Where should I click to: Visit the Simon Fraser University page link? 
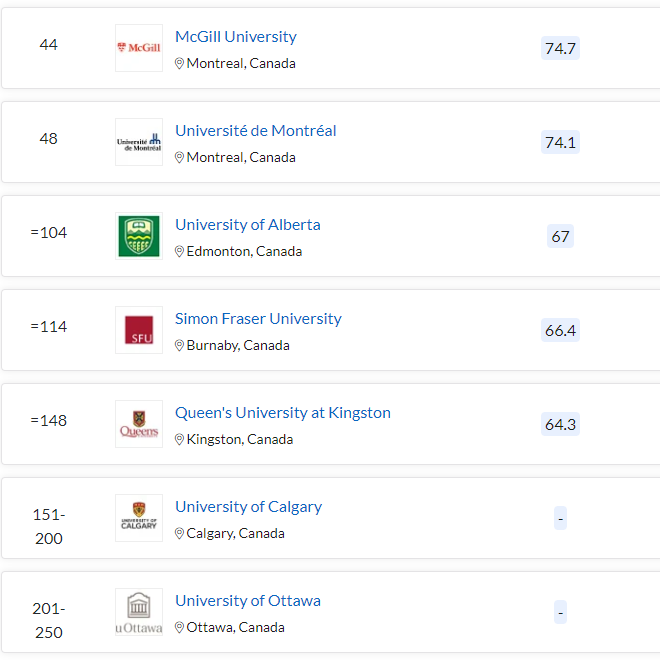coord(258,319)
